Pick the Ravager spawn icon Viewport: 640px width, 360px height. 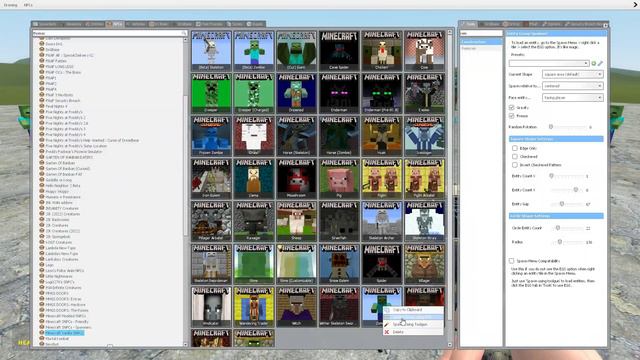coord(254,221)
